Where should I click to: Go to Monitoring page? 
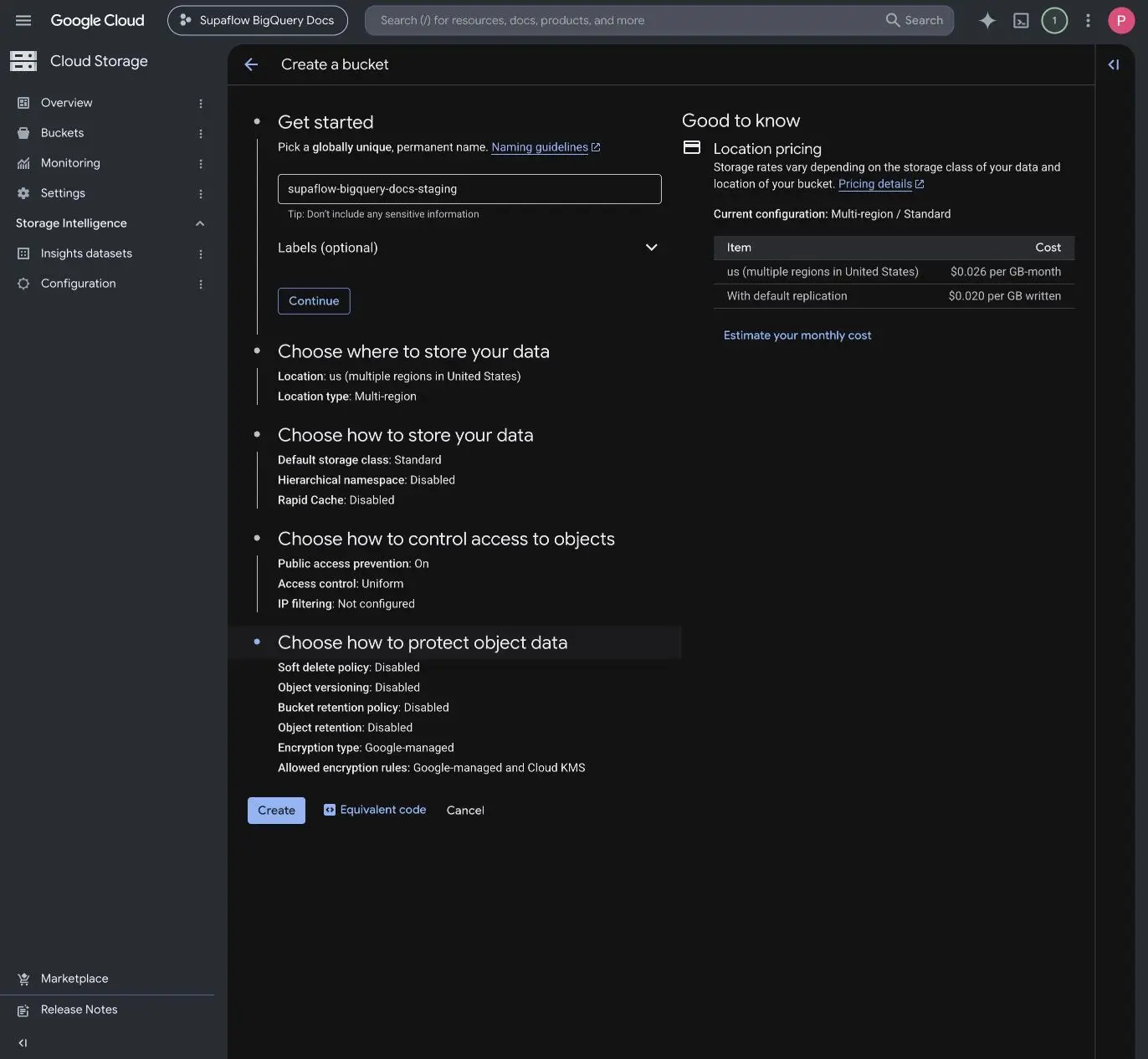click(70, 163)
